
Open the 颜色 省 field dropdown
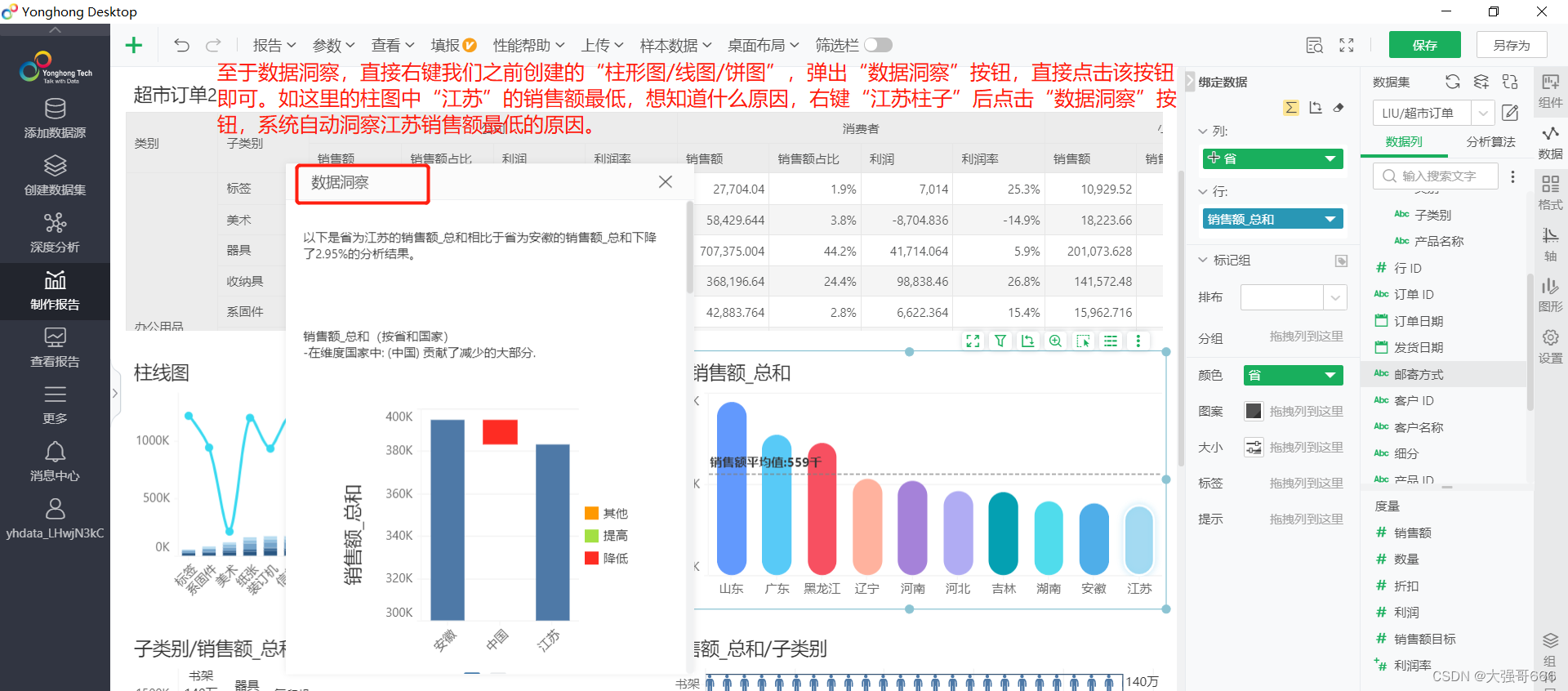(x=1330, y=375)
